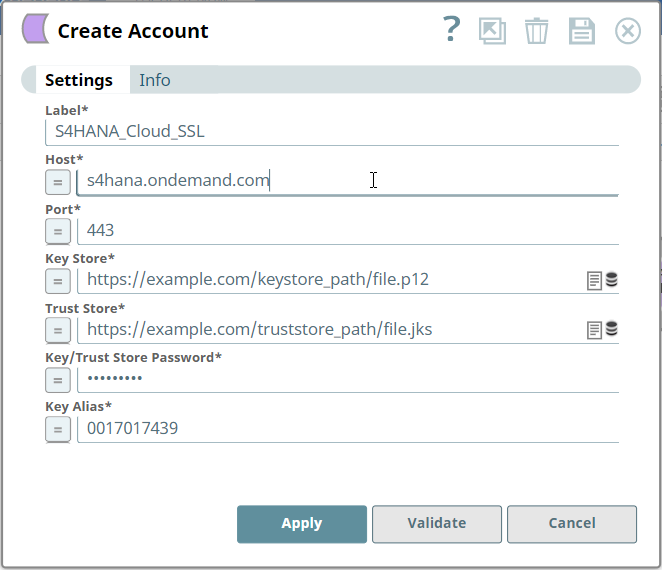Screen dimensions: 662x570
Task: Click the 'Key Store*' label
Action: coord(80,258)
